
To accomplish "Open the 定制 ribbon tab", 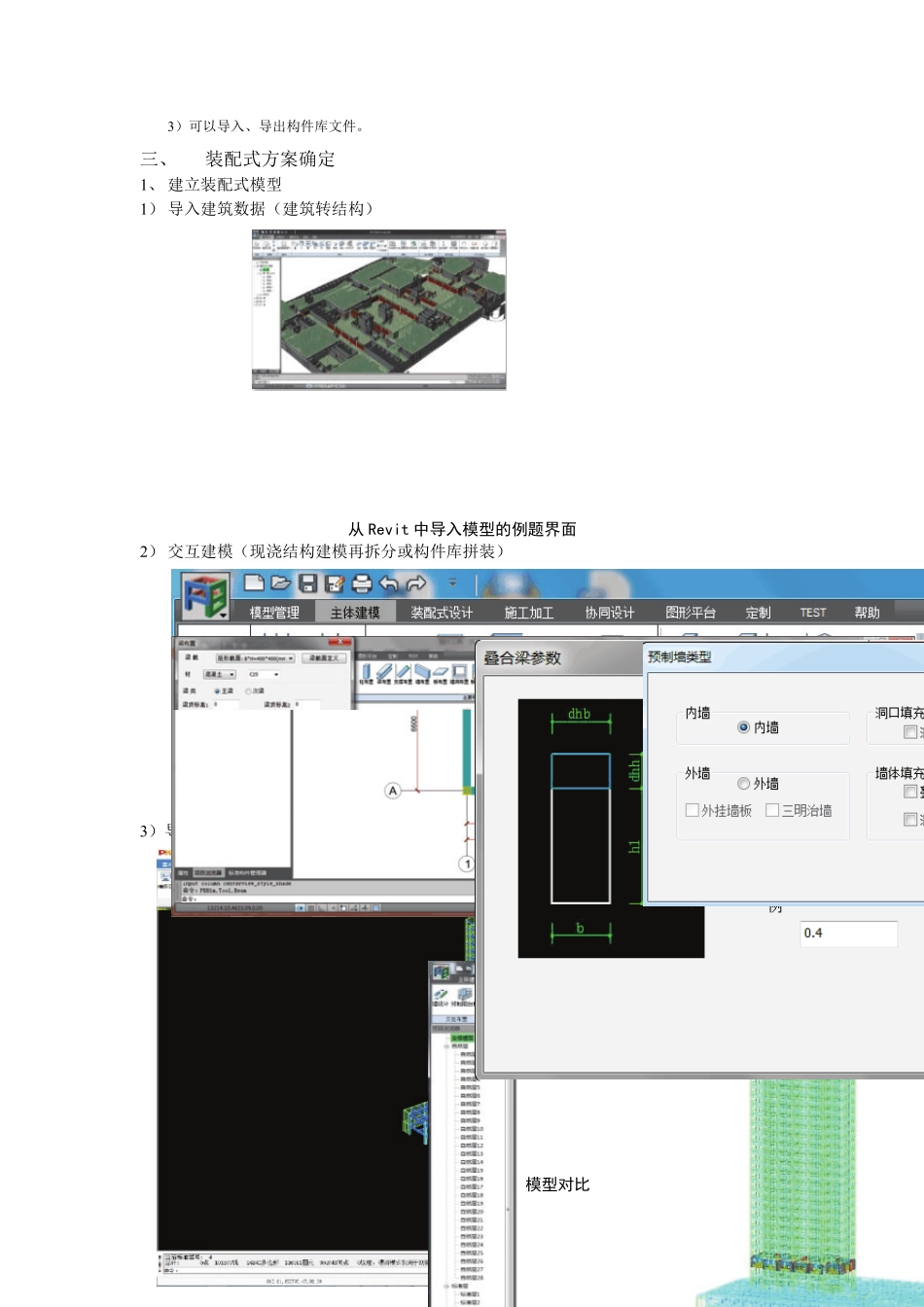I will pyautogui.click(x=758, y=612).
